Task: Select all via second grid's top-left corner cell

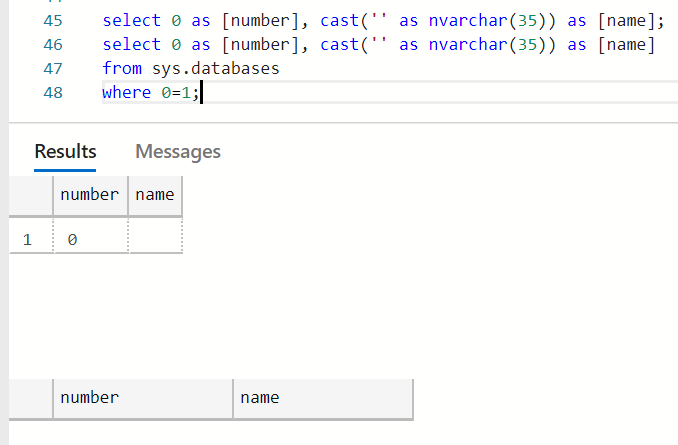Action: [31, 398]
